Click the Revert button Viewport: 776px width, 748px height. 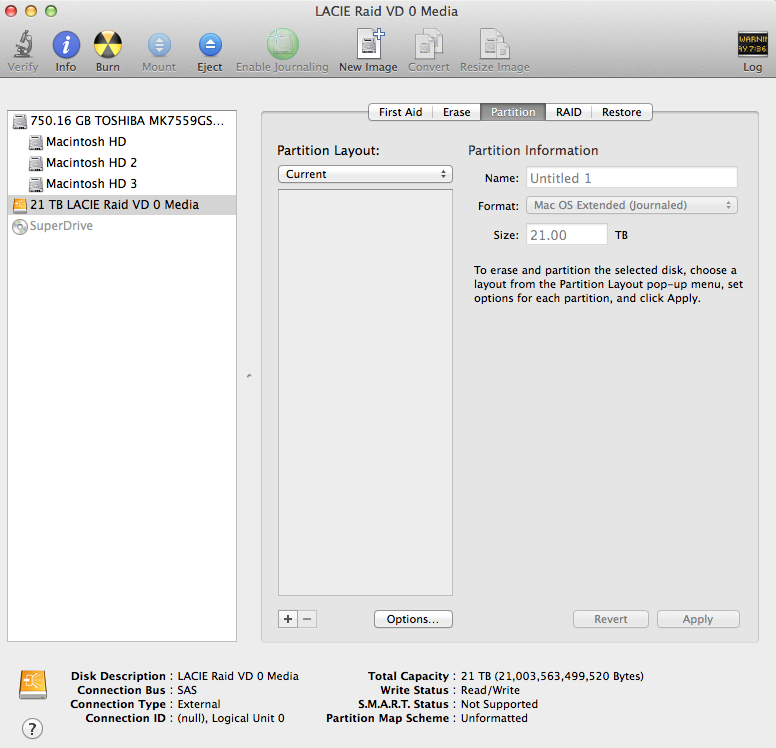pyautogui.click(x=611, y=619)
